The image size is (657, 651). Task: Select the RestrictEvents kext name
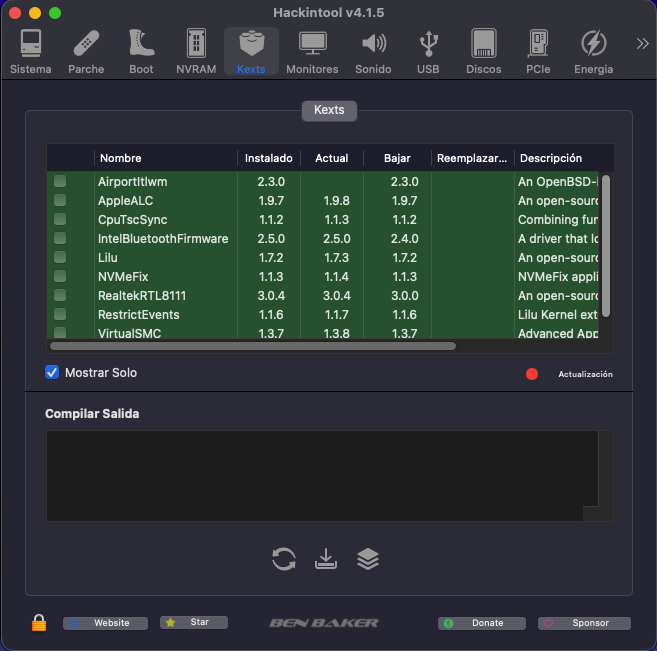point(139,314)
